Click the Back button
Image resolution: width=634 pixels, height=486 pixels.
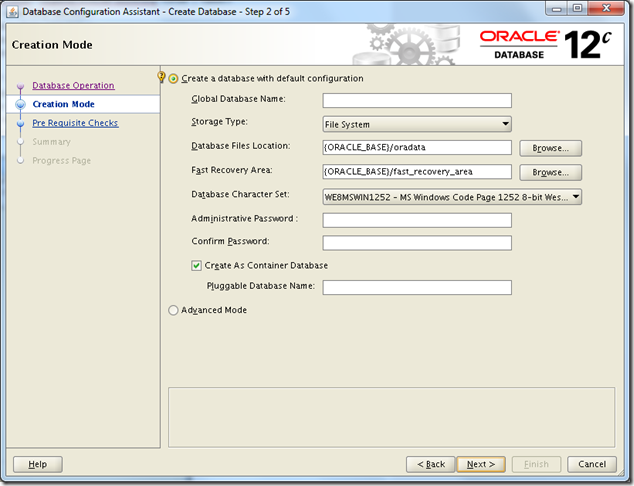[x=430, y=464]
